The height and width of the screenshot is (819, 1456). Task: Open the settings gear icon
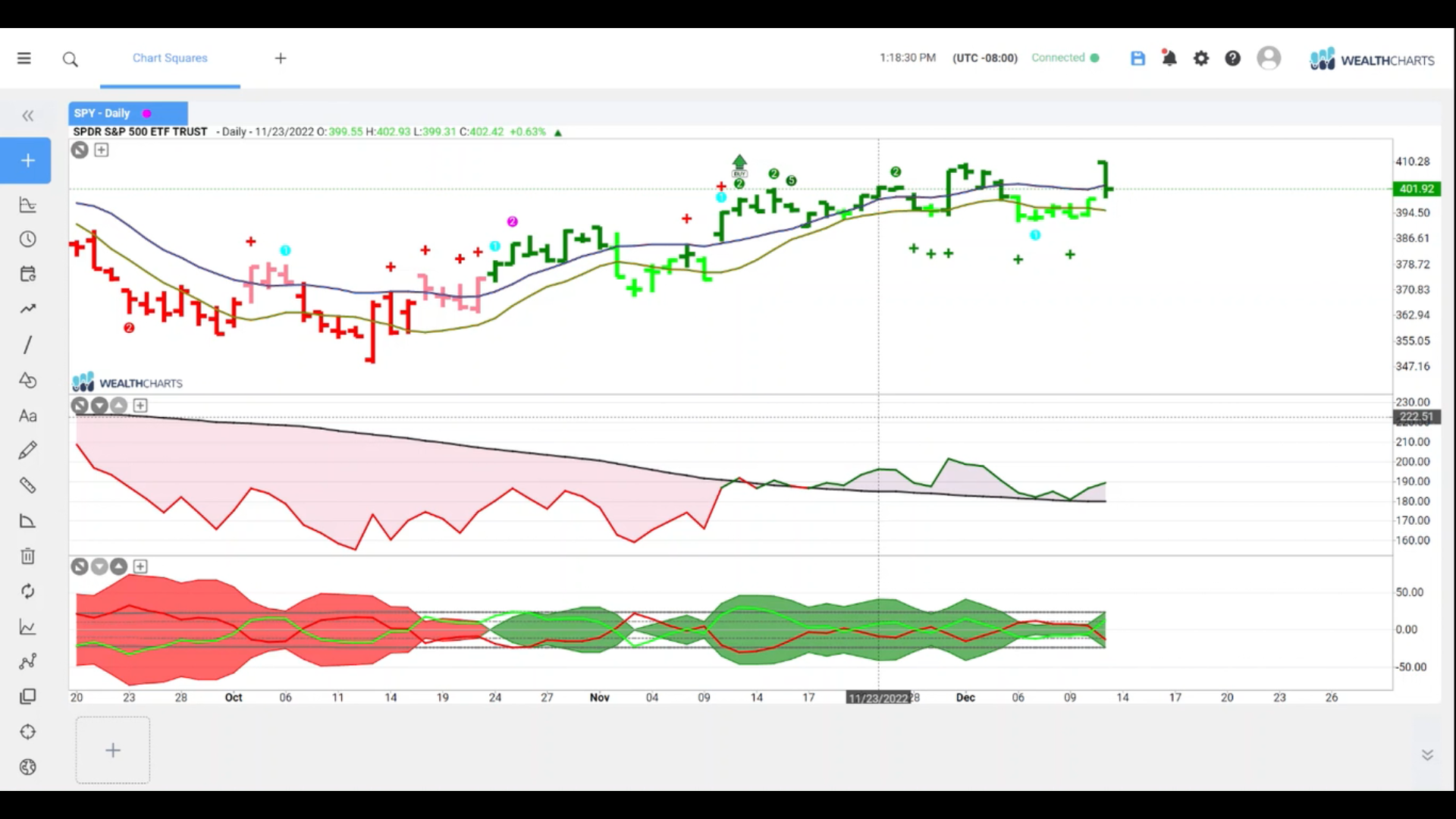tap(1201, 58)
